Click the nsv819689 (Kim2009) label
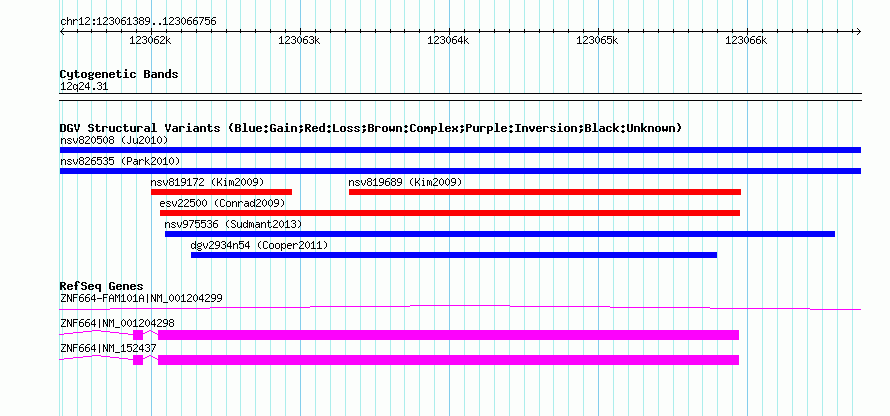This screenshot has height=416, width=890. [x=405, y=182]
